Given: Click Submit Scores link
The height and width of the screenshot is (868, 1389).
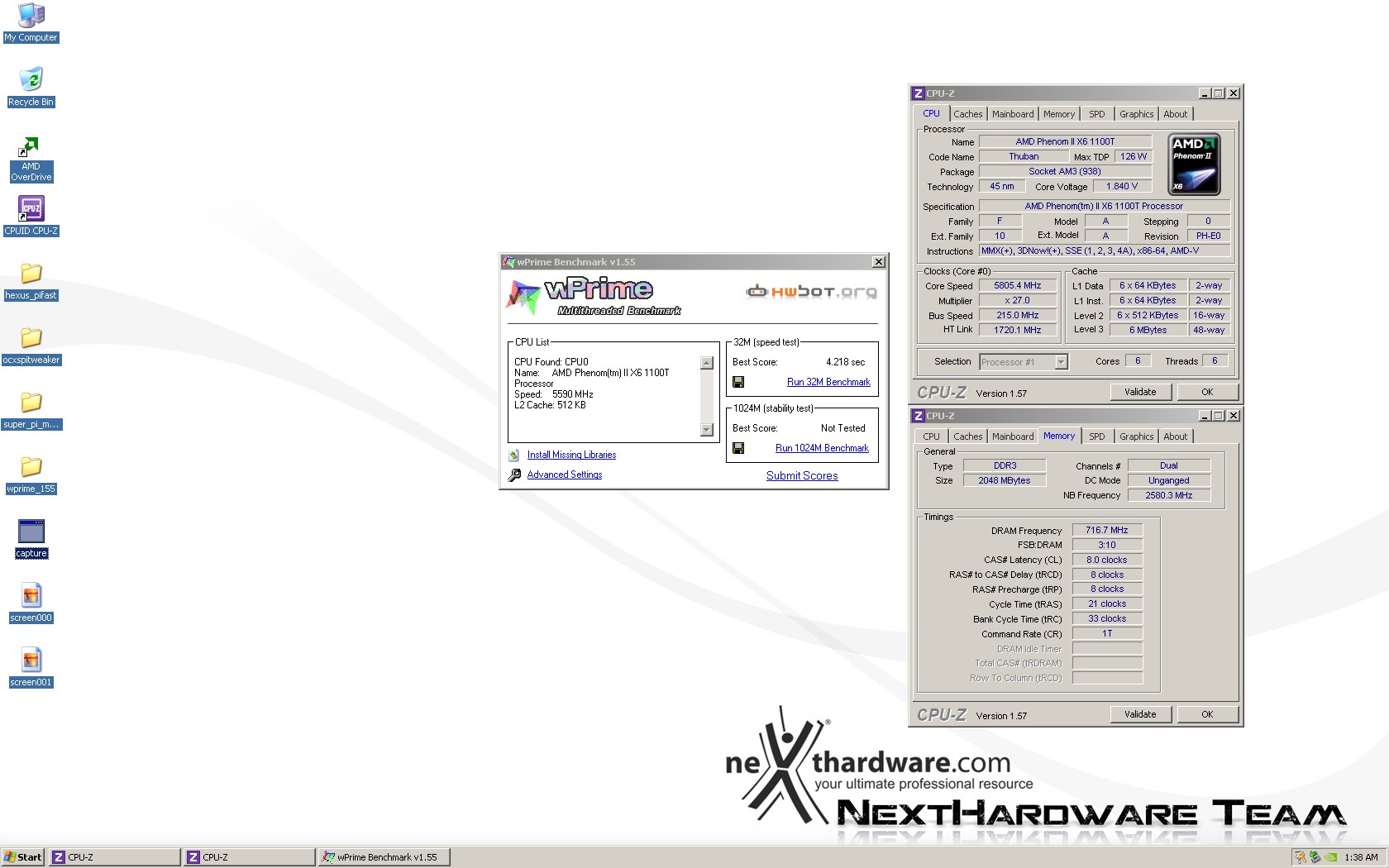Looking at the screenshot, I should [x=802, y=475].
